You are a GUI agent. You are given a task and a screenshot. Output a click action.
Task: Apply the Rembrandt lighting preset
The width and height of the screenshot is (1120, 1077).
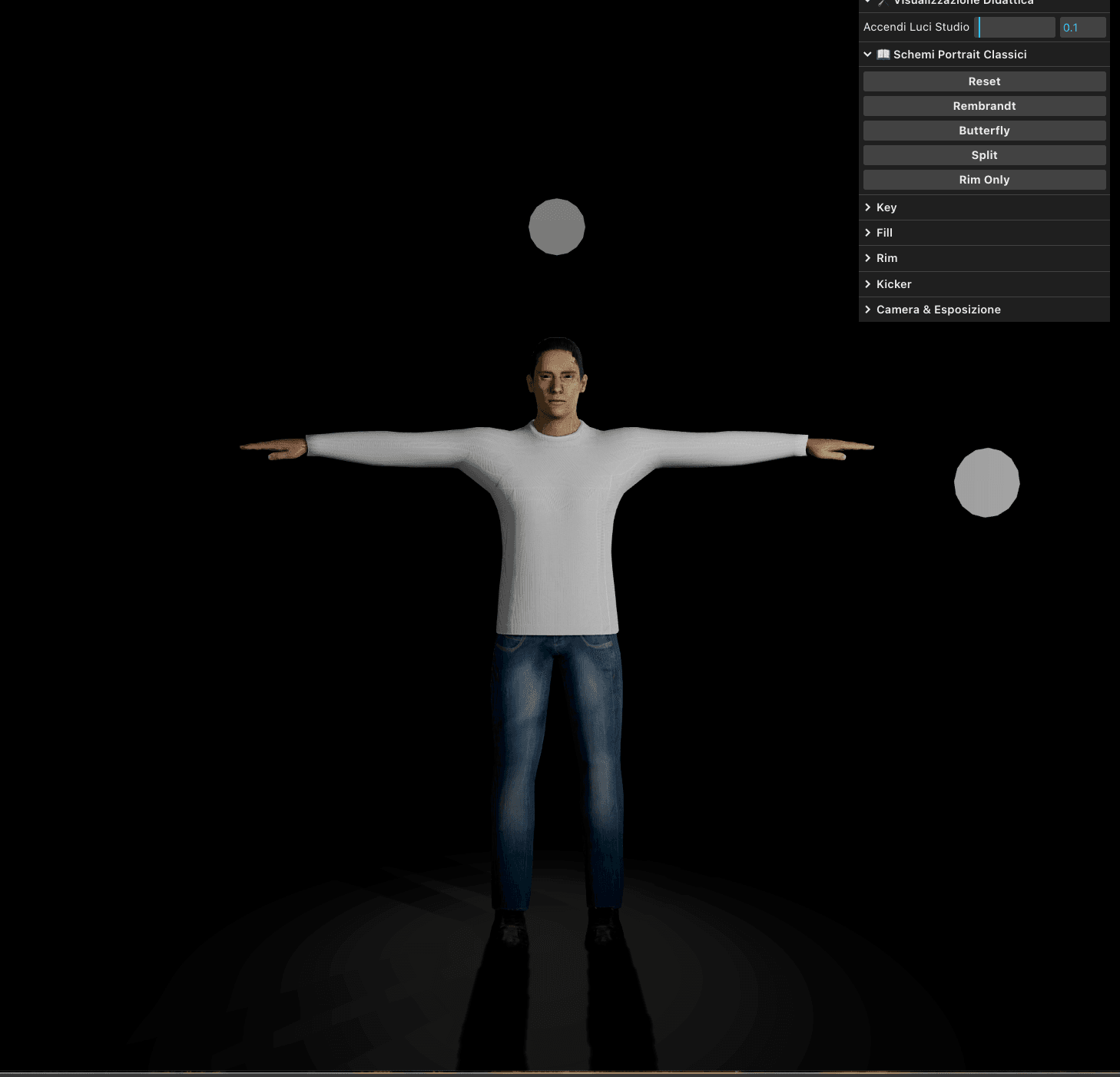[984, 106]
